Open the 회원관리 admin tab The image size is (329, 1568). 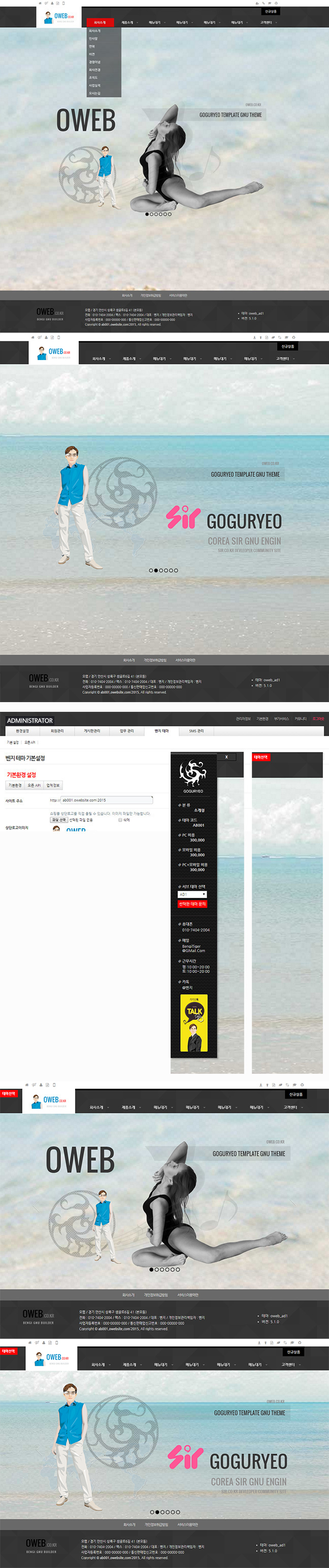(x=57, y=731)
